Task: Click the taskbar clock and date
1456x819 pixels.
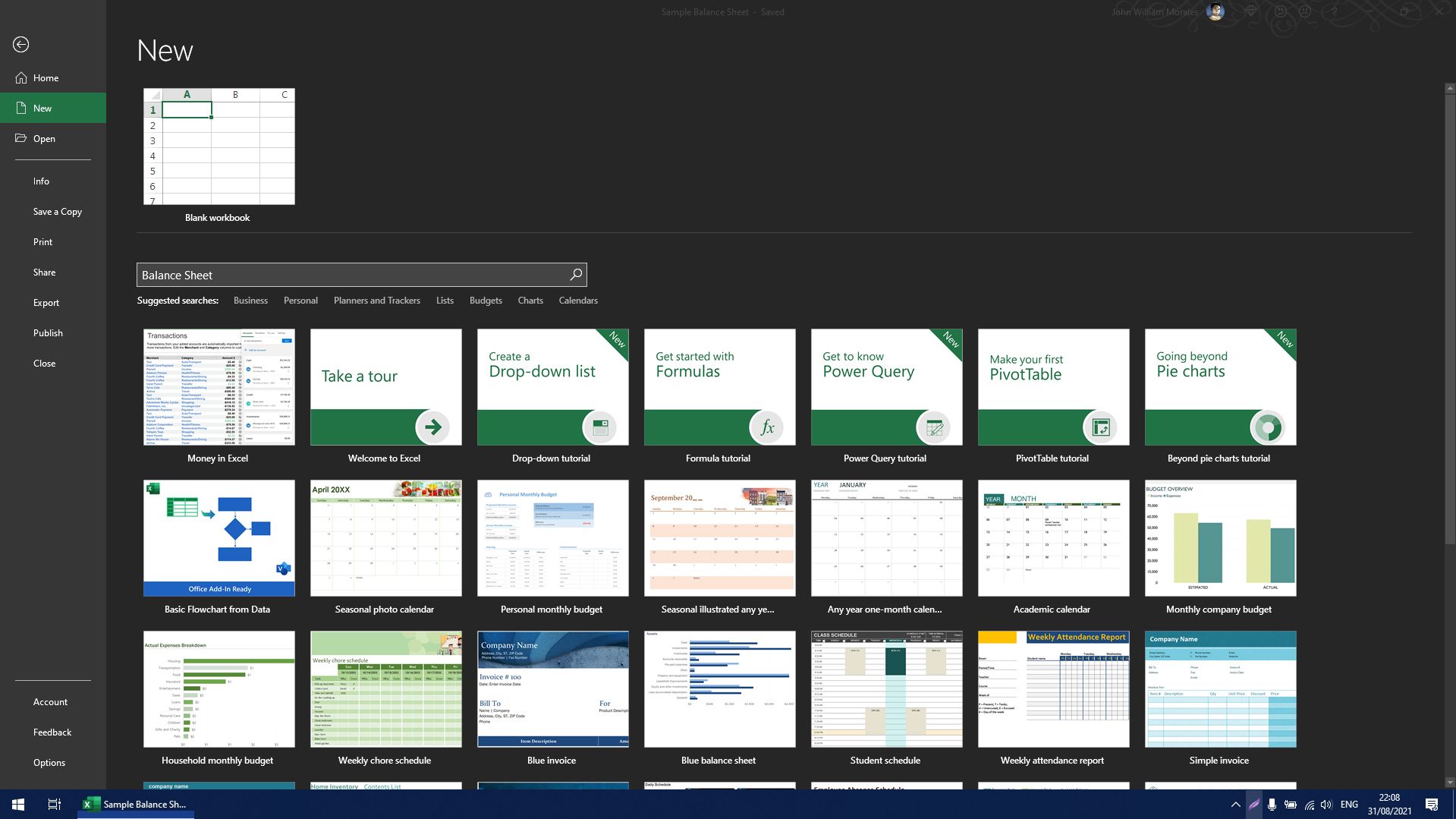Action: click(x=1389, y=804)
